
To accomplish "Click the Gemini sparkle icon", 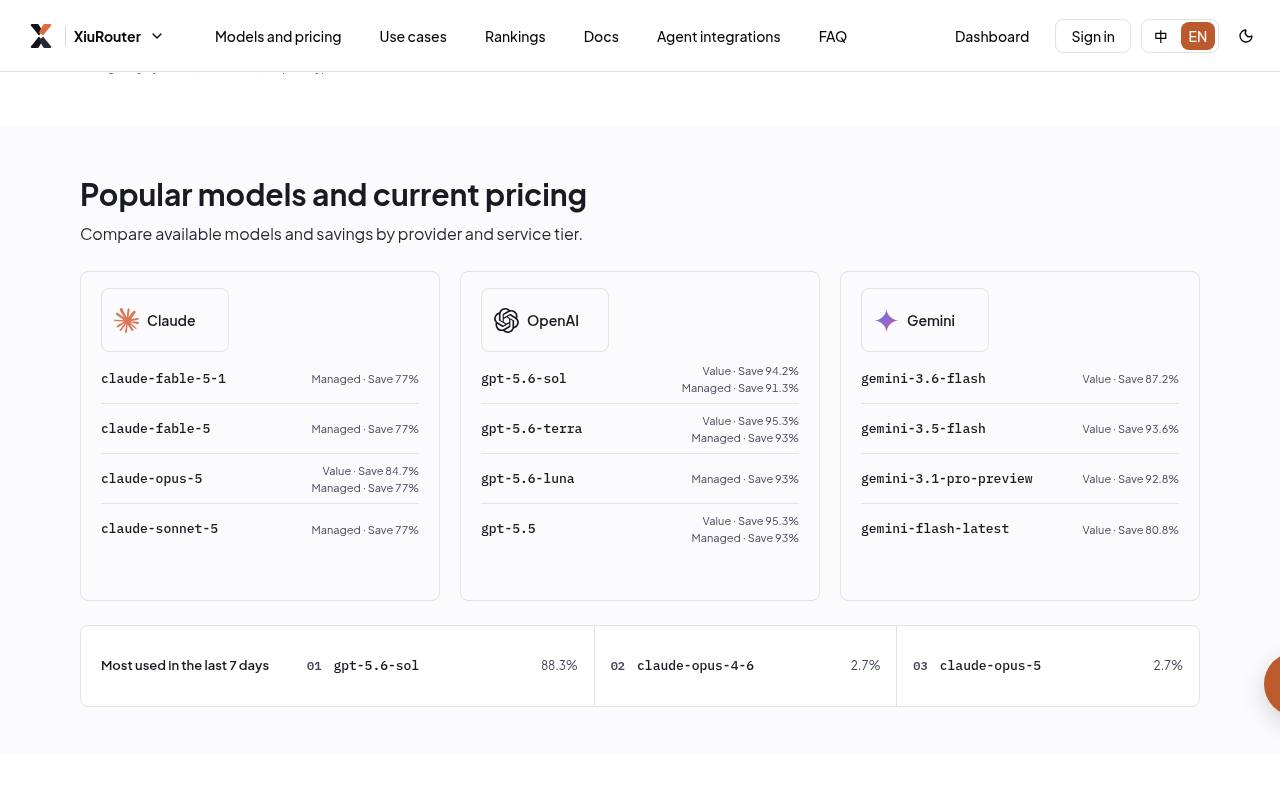I will click(x=887, y=320).
